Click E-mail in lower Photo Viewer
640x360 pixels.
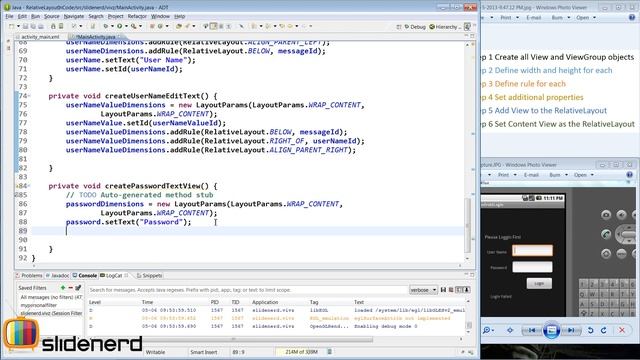click(x=531, y=175)
